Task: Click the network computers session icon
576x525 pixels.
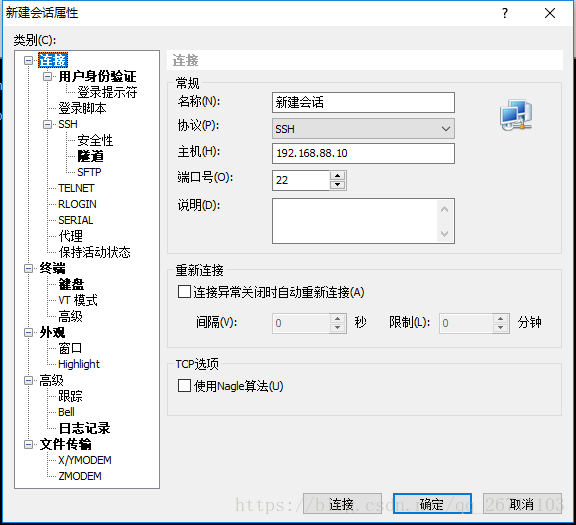Action: [x=516, y=115]
